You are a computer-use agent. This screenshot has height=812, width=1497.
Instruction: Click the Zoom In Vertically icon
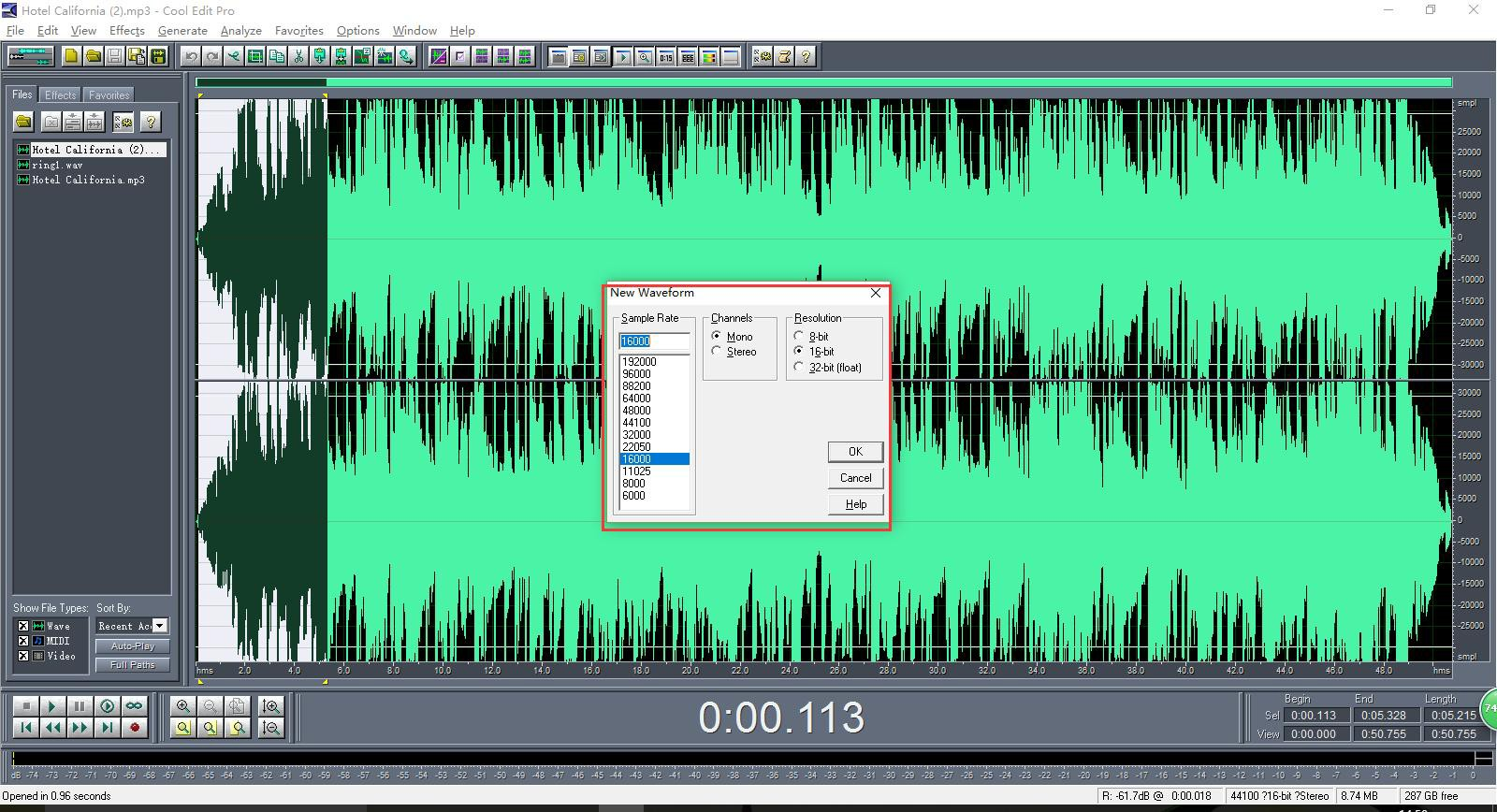click(x=271, y=706)
